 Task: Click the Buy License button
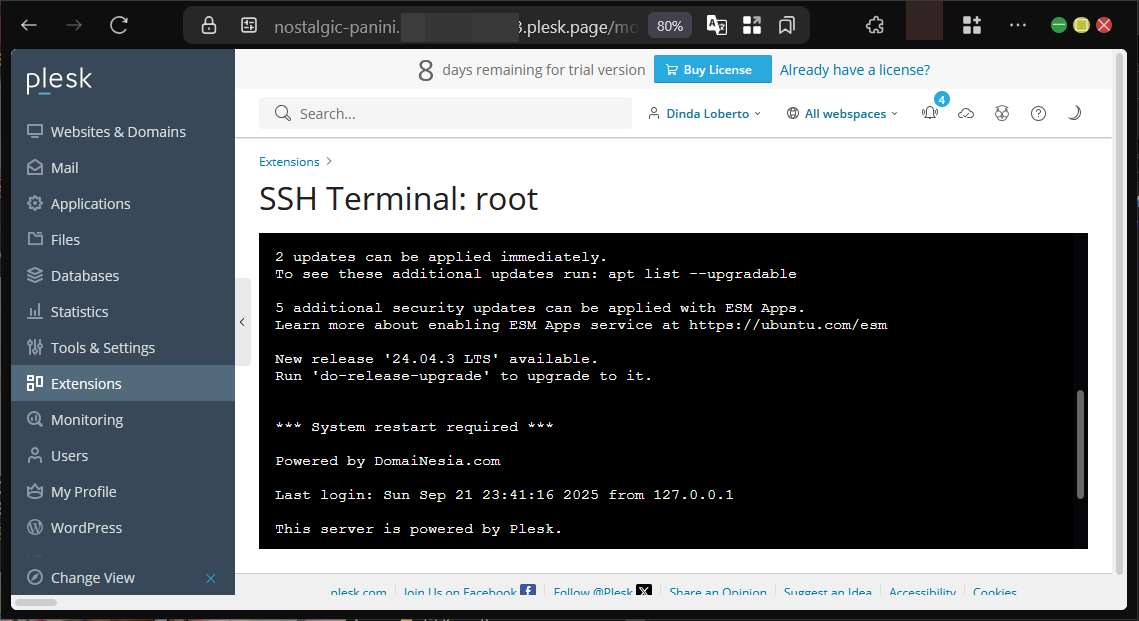(713, 70)
